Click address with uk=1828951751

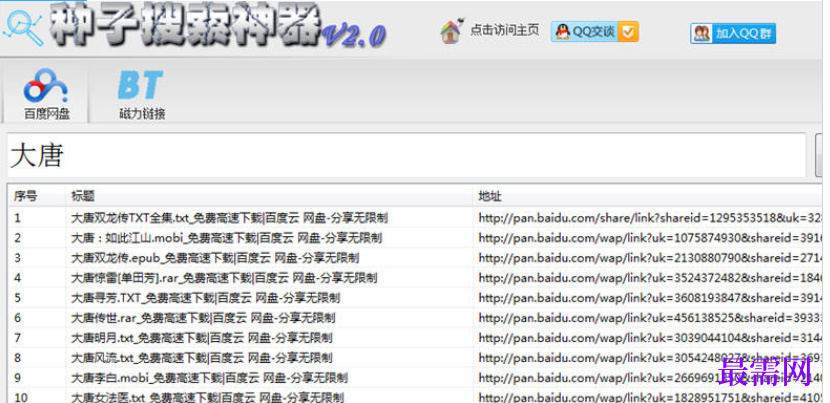coord(650,397)
